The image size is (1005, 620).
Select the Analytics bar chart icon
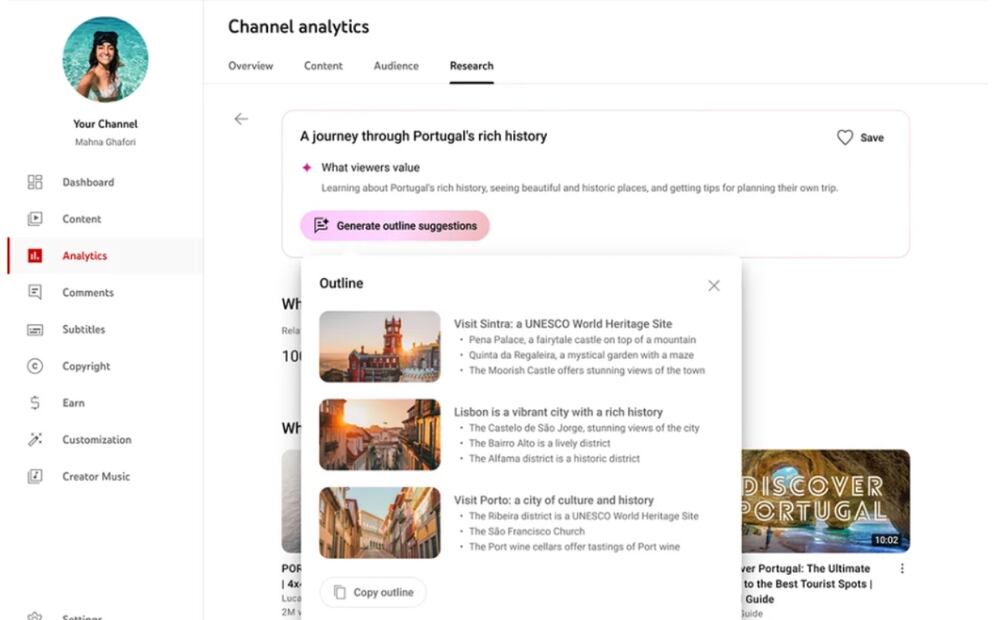click(x=35, y=256)
